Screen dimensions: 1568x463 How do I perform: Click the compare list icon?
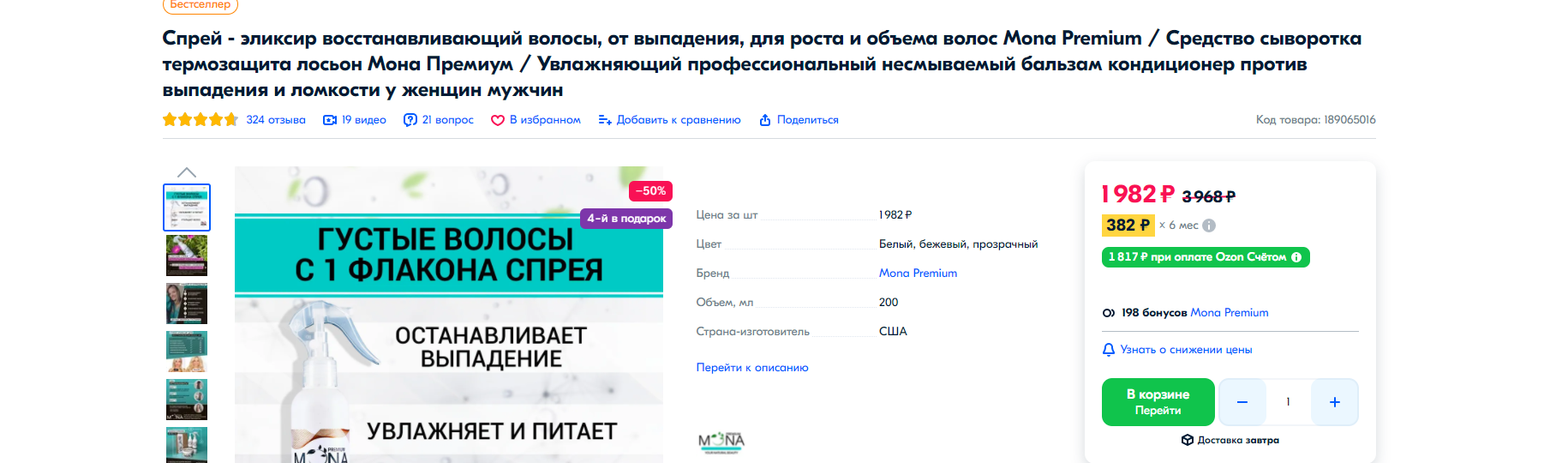click(605, 120)
